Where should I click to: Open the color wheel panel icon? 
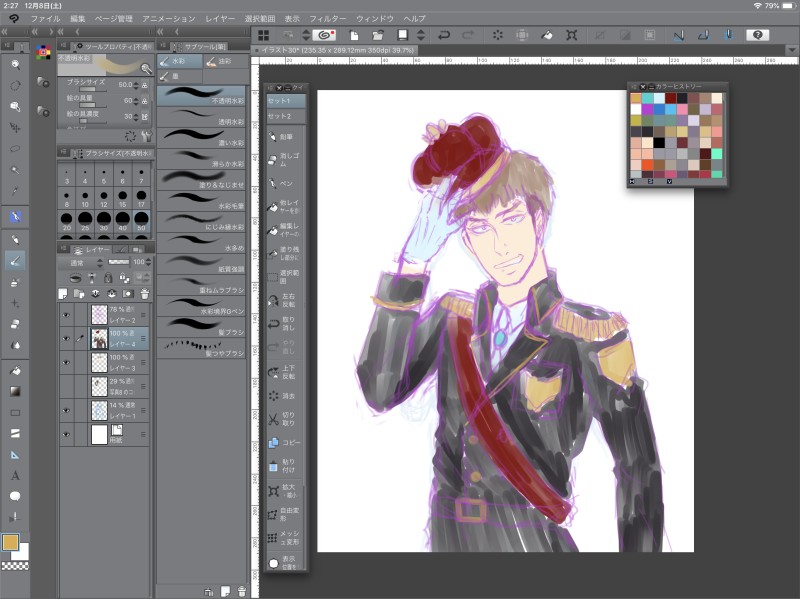pos(43,52)
